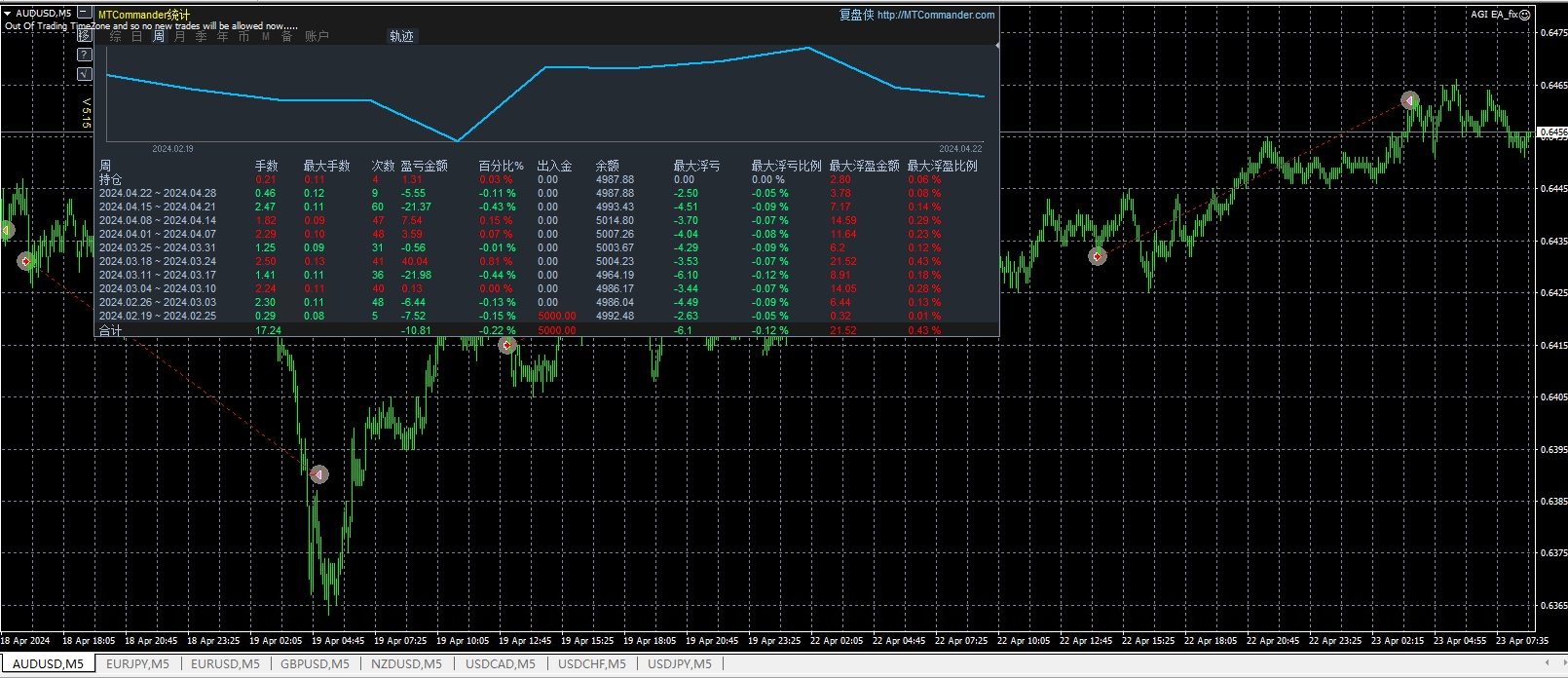Expand the AUDUSD,M5 chart dropdown triangle
Screen dimensions: 1568x678
click(x=8, y=14)
